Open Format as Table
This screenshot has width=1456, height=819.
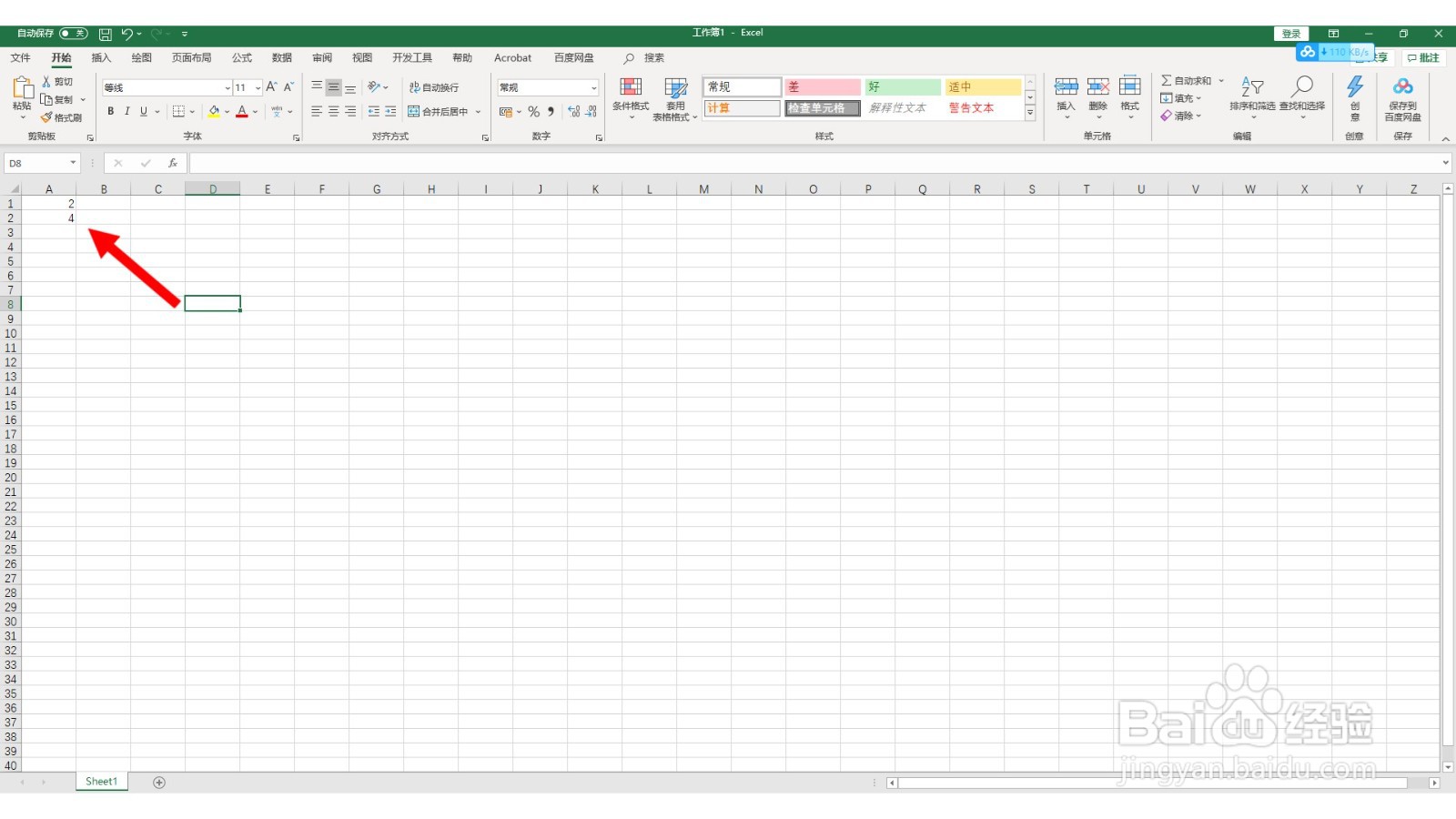tap(675, 98)
